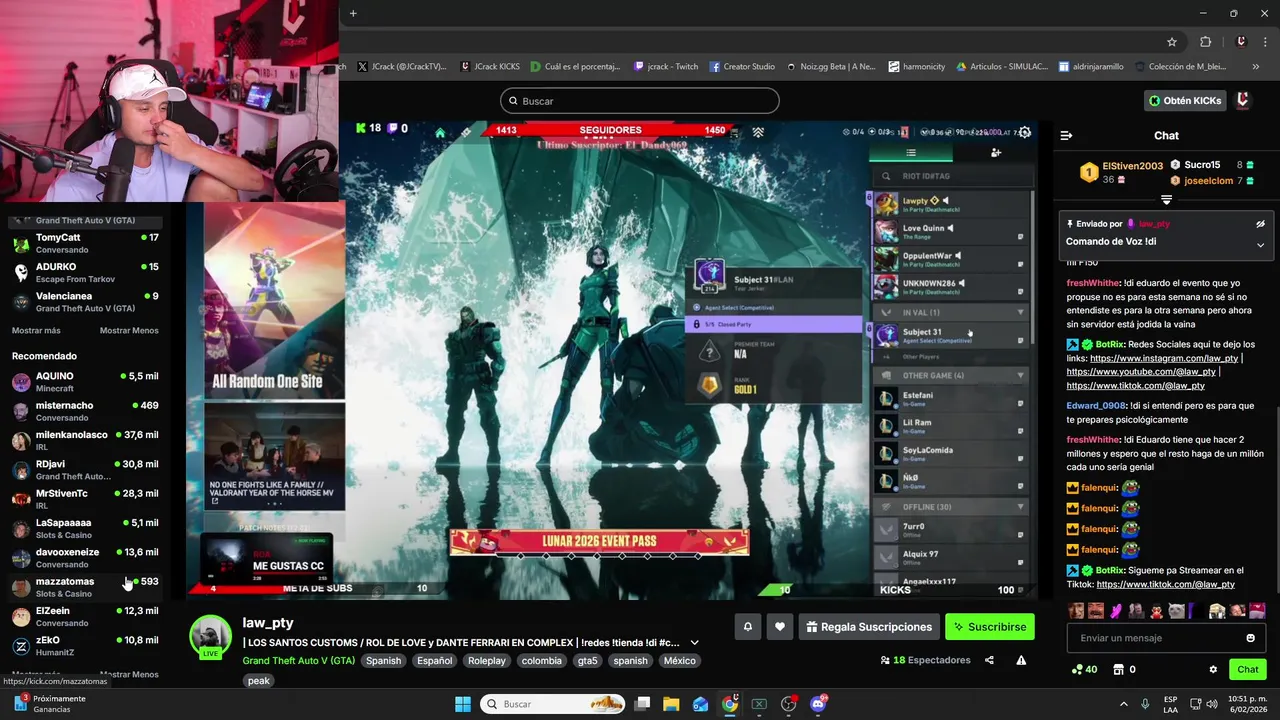Show more bookmarks with the double chevron
This screenshot has width=1280, height=720.
pos(1256,67)
